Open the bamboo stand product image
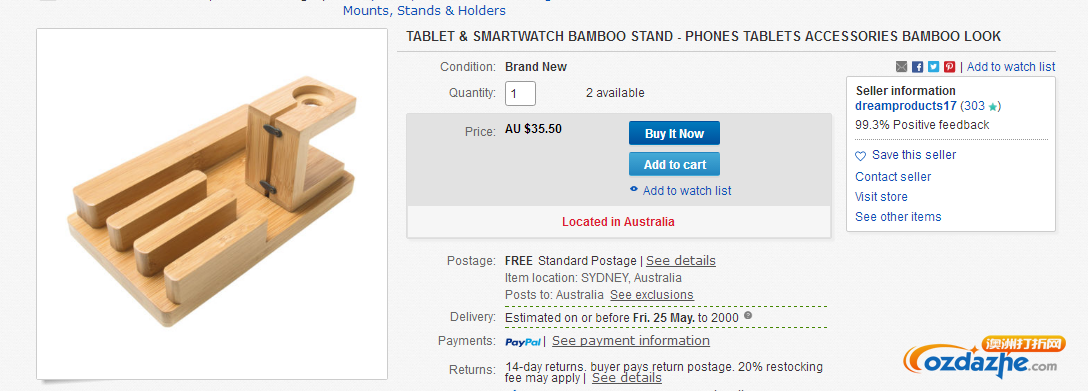 pyautogui.click(x=212, y=204)
